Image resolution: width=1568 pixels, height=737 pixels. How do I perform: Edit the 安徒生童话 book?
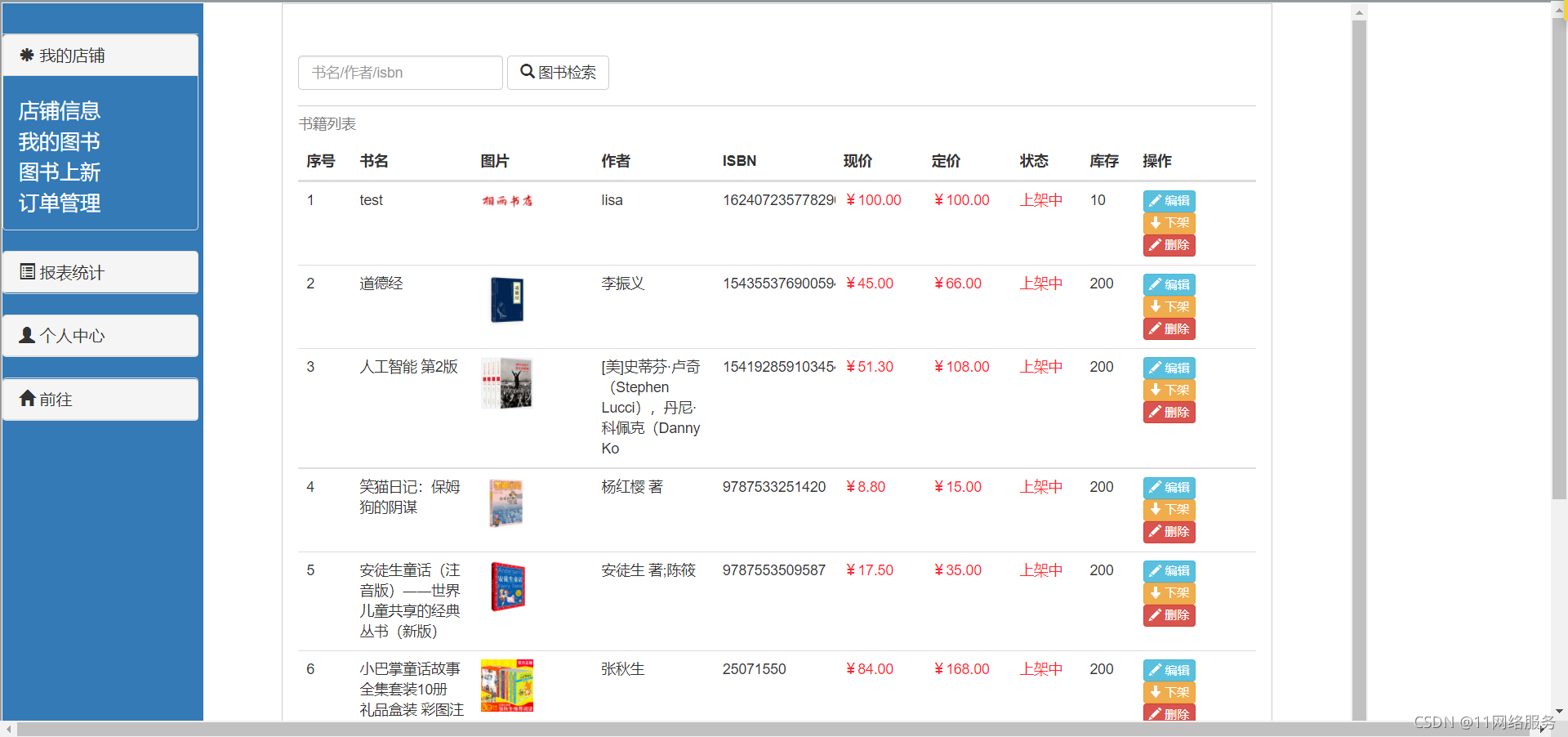1169,571
